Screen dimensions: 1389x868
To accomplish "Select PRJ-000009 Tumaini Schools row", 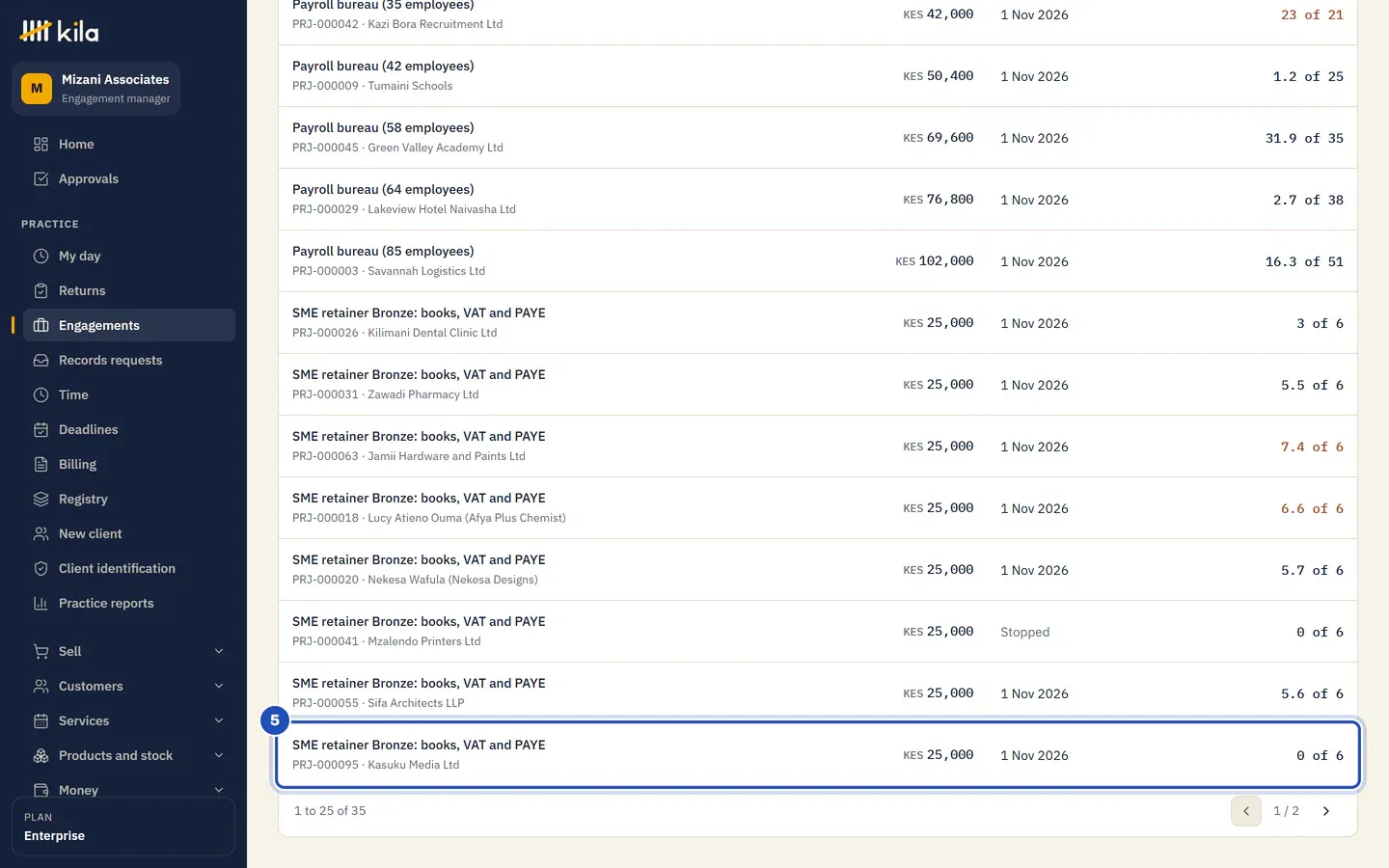I will [x=818, y=76].
